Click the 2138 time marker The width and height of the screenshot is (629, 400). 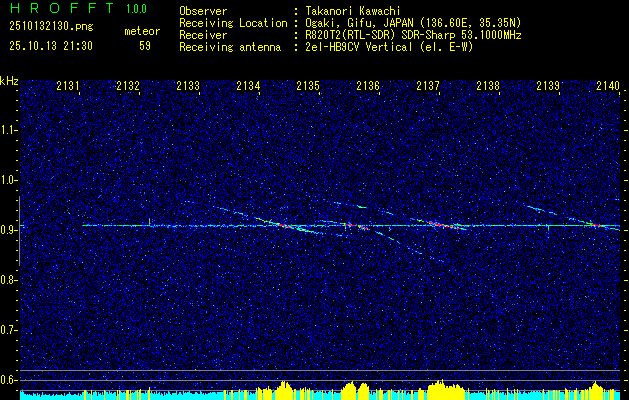click(x=488, y=85)
